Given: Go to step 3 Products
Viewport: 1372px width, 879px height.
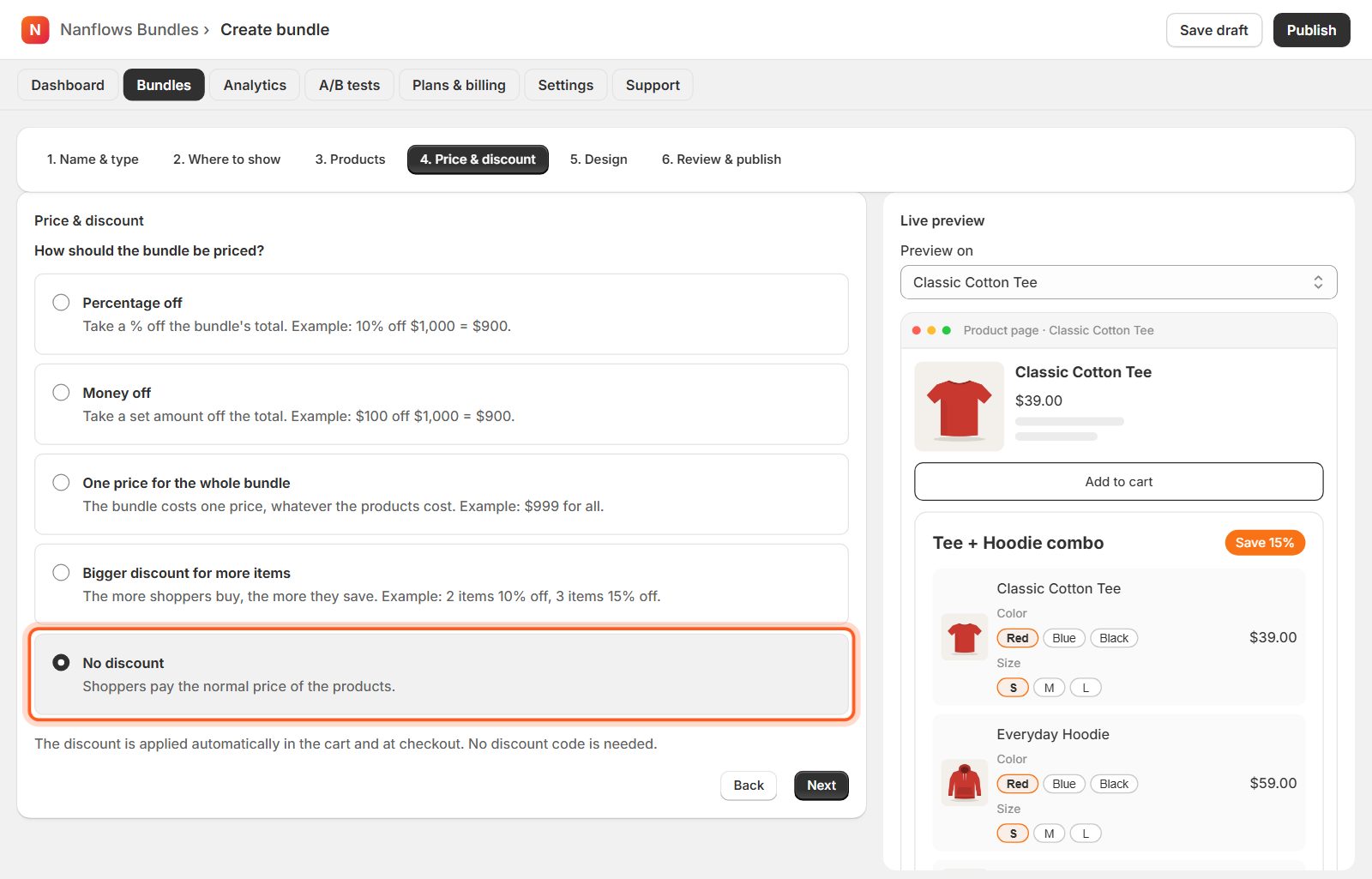Looking at the screenshot, I should (x=350, y=160).
